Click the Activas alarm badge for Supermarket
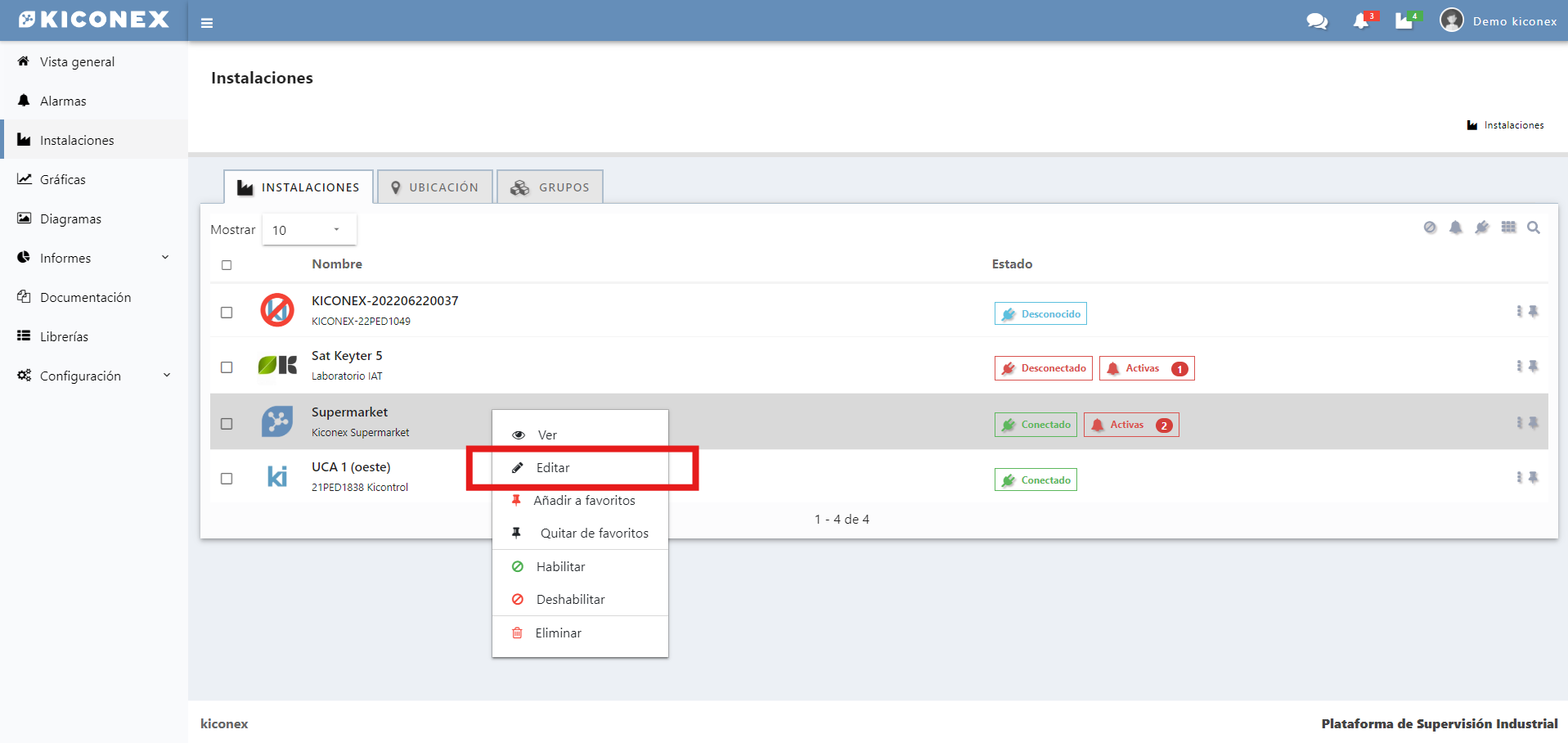 (1130, 425)
